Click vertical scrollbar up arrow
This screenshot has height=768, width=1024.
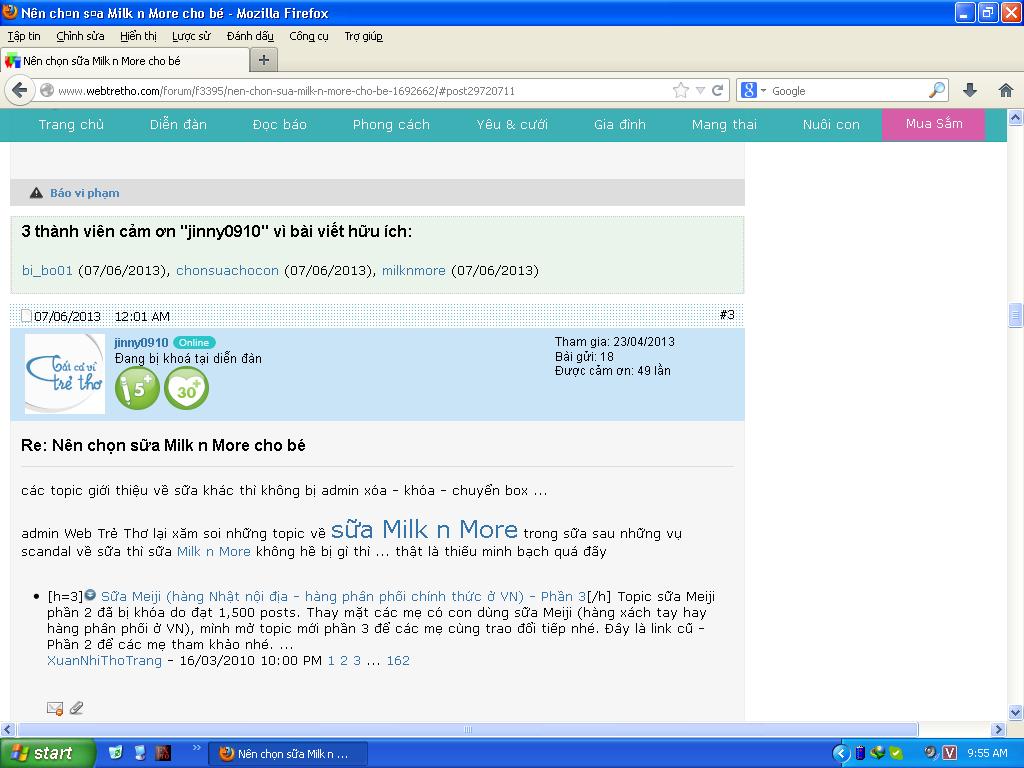coord(1016,117)
